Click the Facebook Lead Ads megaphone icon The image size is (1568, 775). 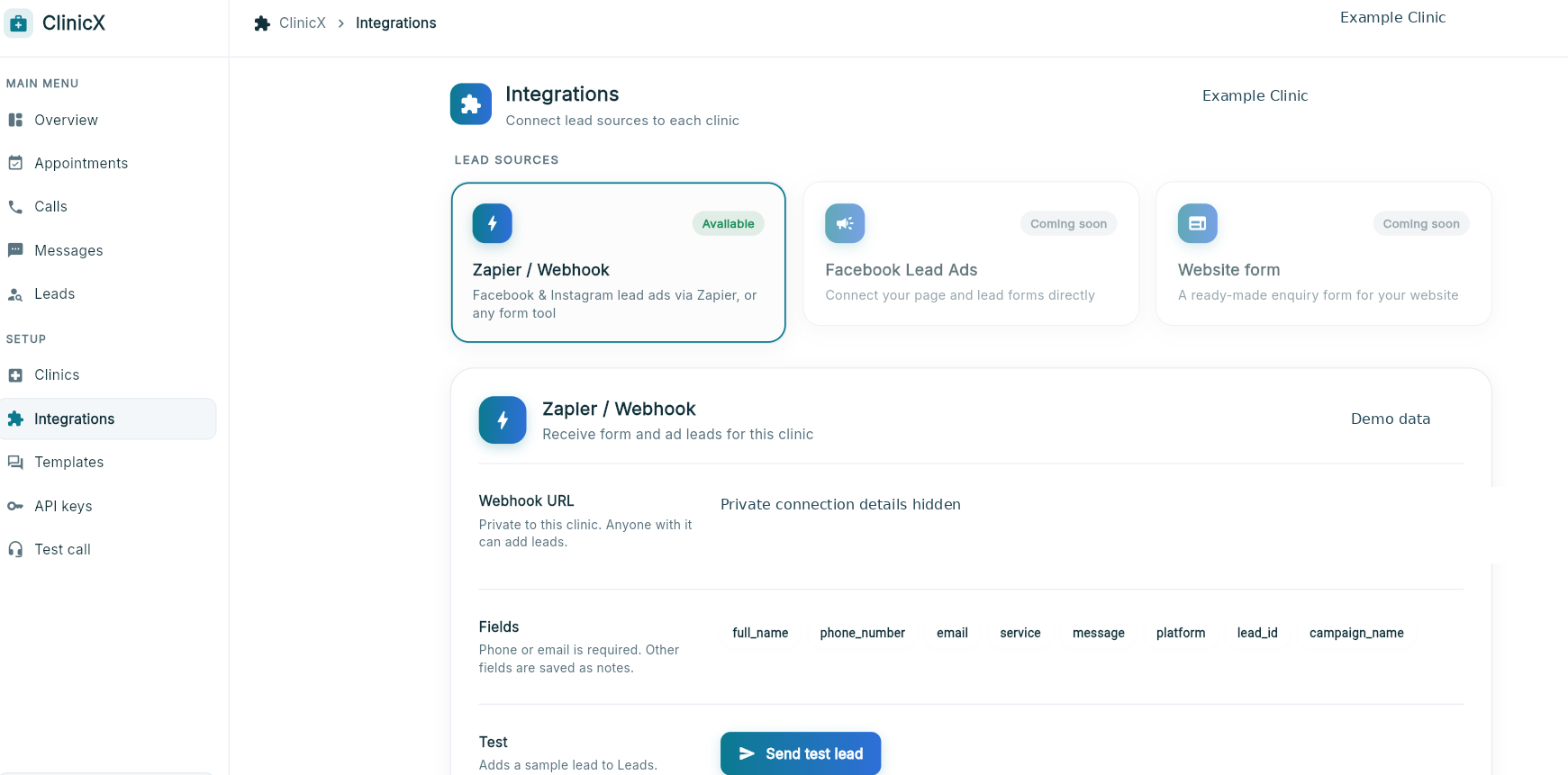845,223
